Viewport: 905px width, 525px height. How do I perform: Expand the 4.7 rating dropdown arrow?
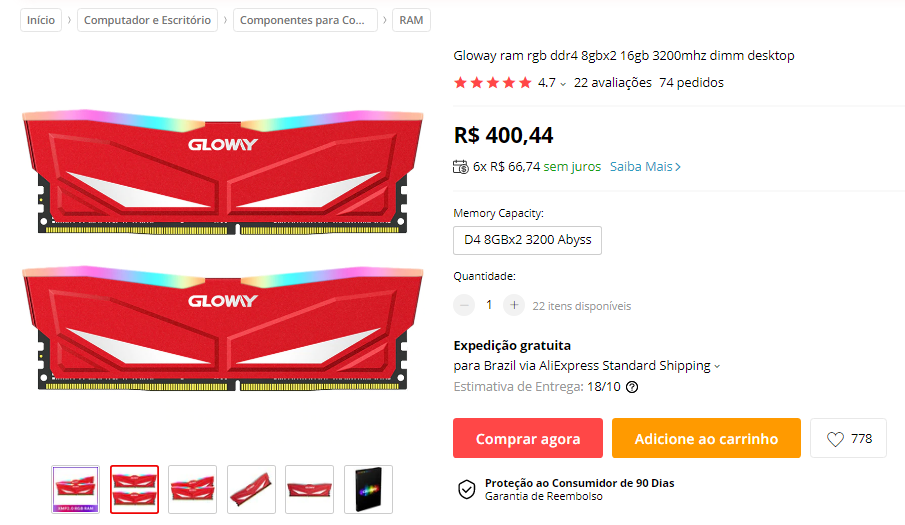coord(563,84)
